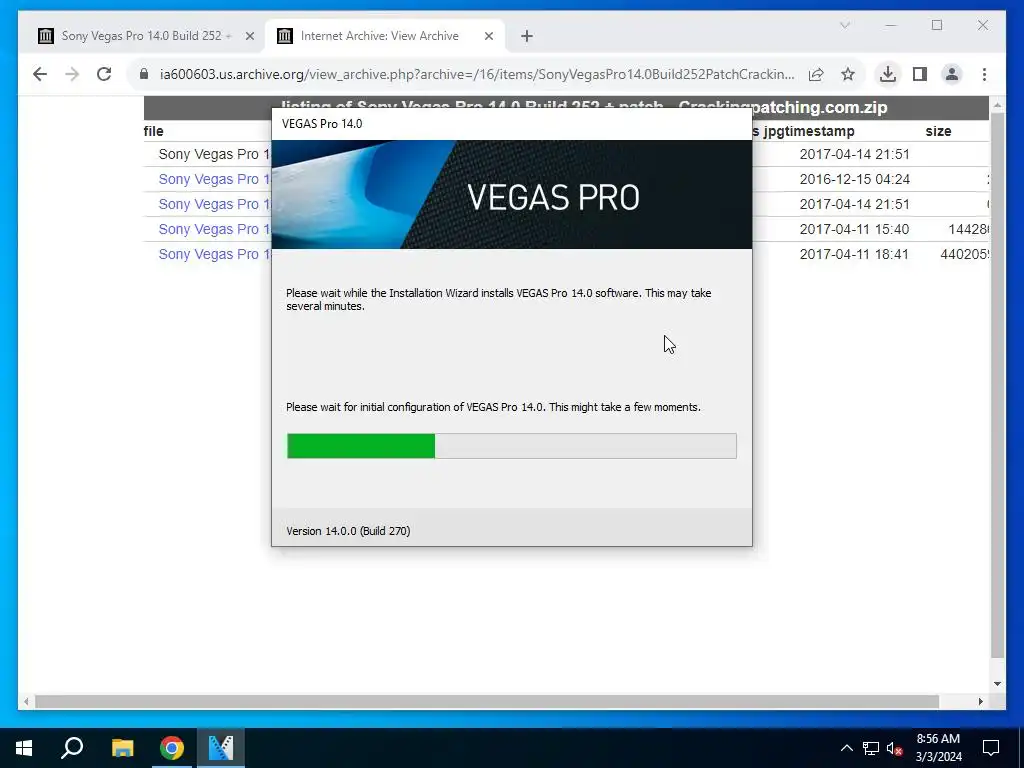Image resolution: width=1024 pixels, height=768 pixels.
Task: Expand Chrome tab search chevron
Action: 845,25
